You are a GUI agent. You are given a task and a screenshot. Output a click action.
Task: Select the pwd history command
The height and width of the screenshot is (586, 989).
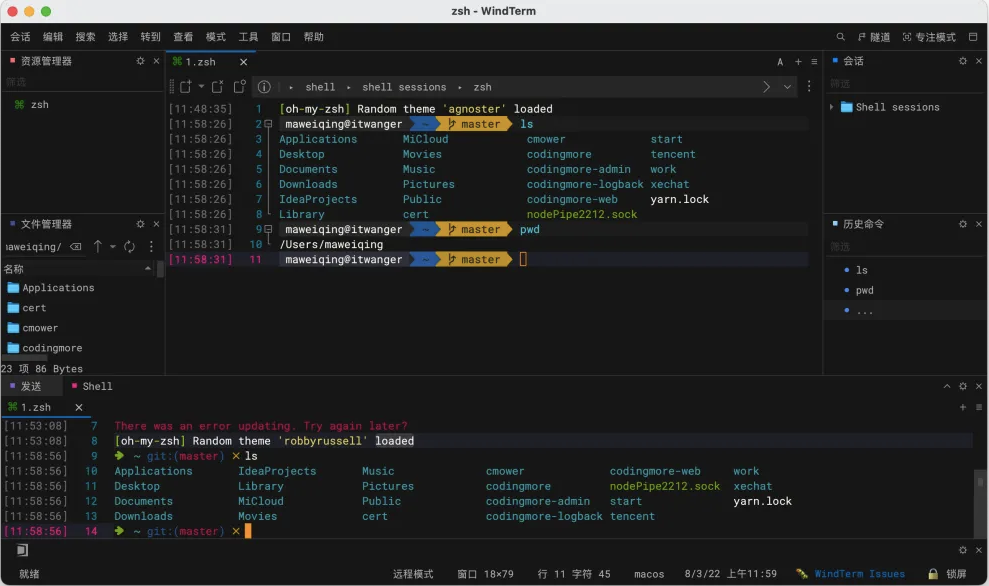[x=864, y=291]
